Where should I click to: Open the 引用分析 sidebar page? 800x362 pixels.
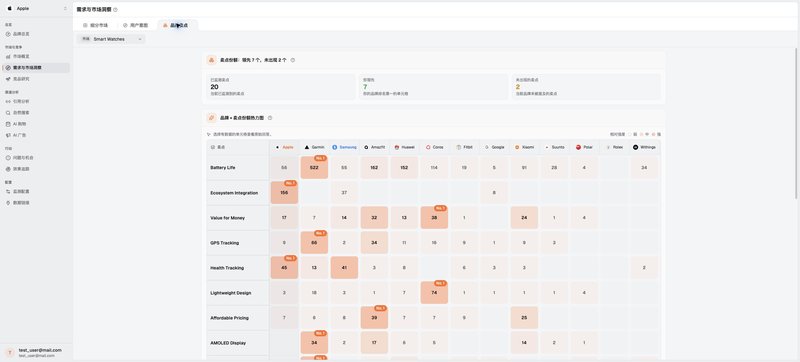[x=36, y=101]
